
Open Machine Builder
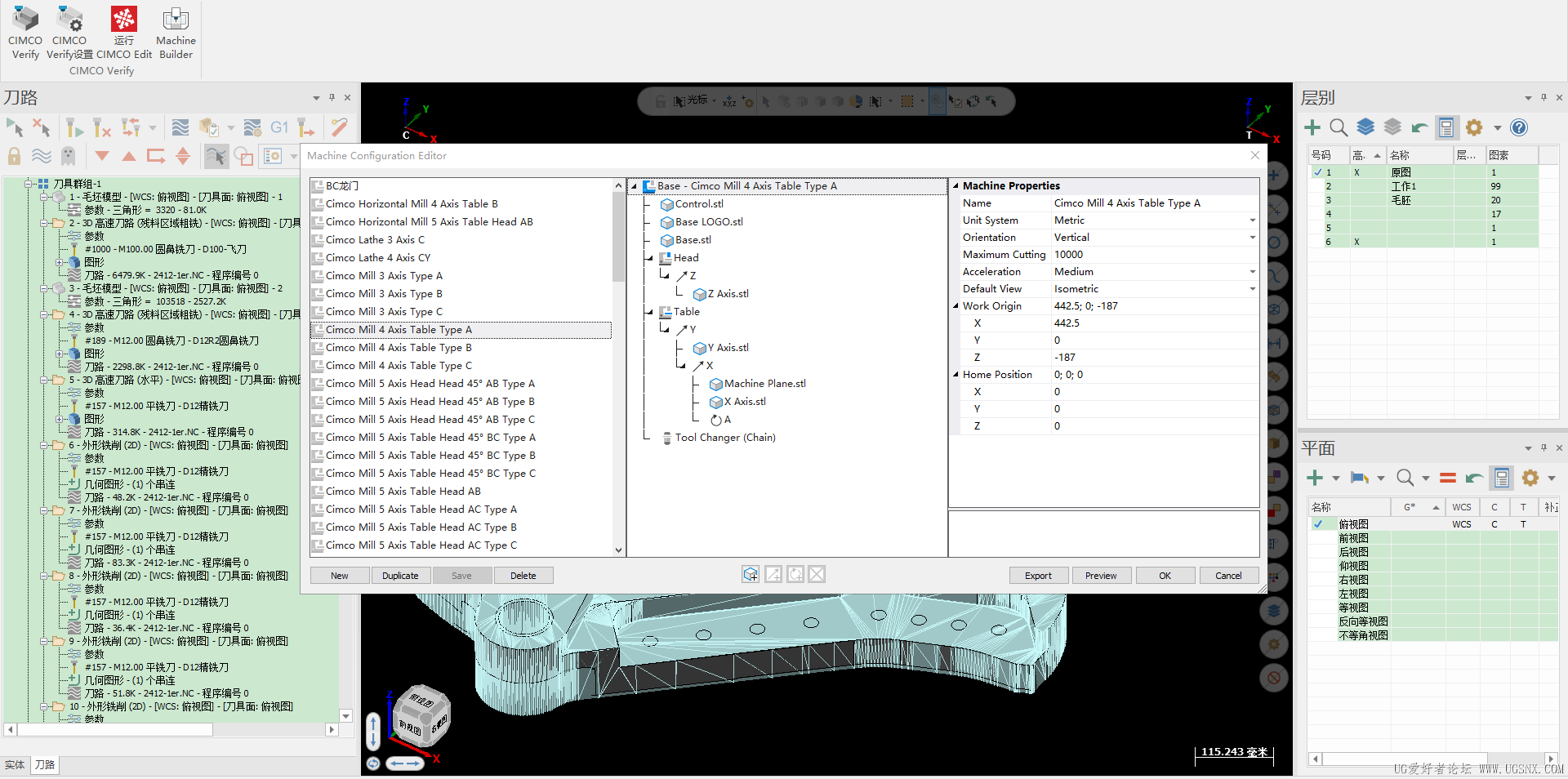tap(176, 33)
